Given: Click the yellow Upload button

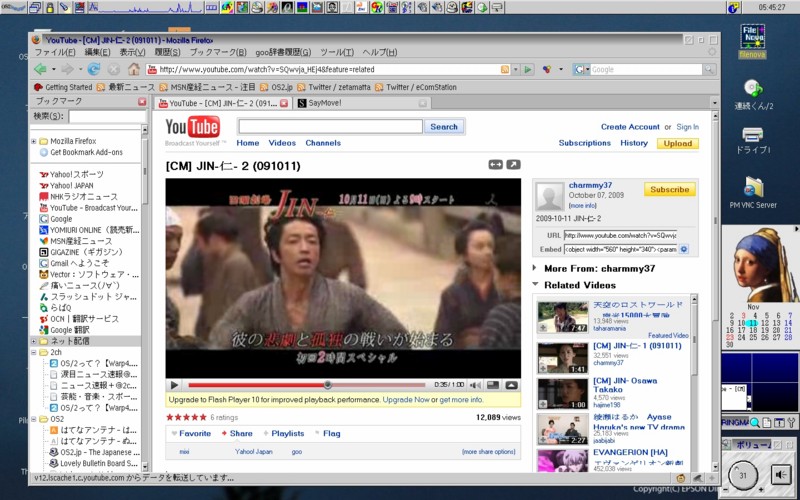Looking at the screenshot, I should coord(678,143).
